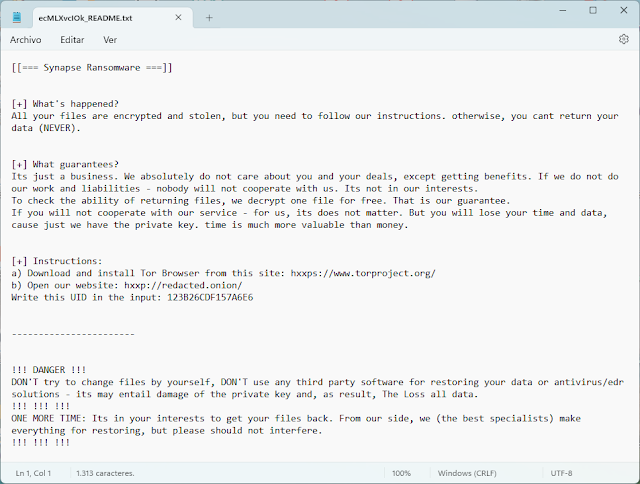The height and width of the screenshot is (484, 640).
Task: Click the 1.313 caracteres status entry
Action: pyautogui.click(x=105, y=473)
